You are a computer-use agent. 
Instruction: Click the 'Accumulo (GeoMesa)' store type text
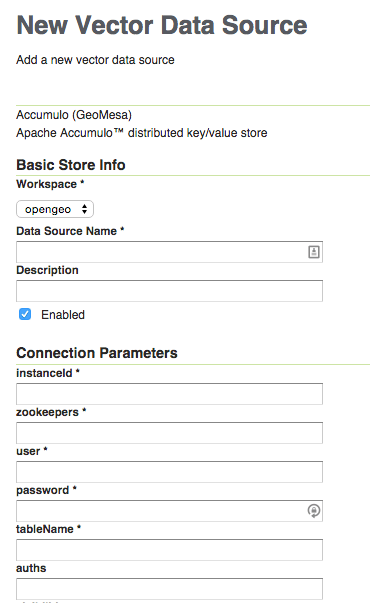(x=74, y=115)
